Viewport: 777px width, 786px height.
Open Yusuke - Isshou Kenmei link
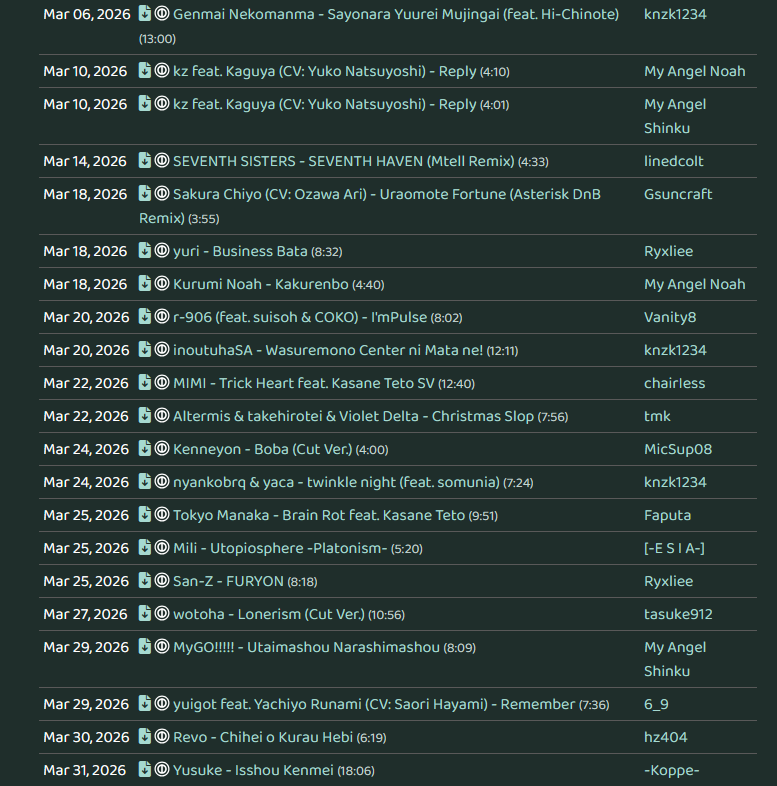pos(253,770)
